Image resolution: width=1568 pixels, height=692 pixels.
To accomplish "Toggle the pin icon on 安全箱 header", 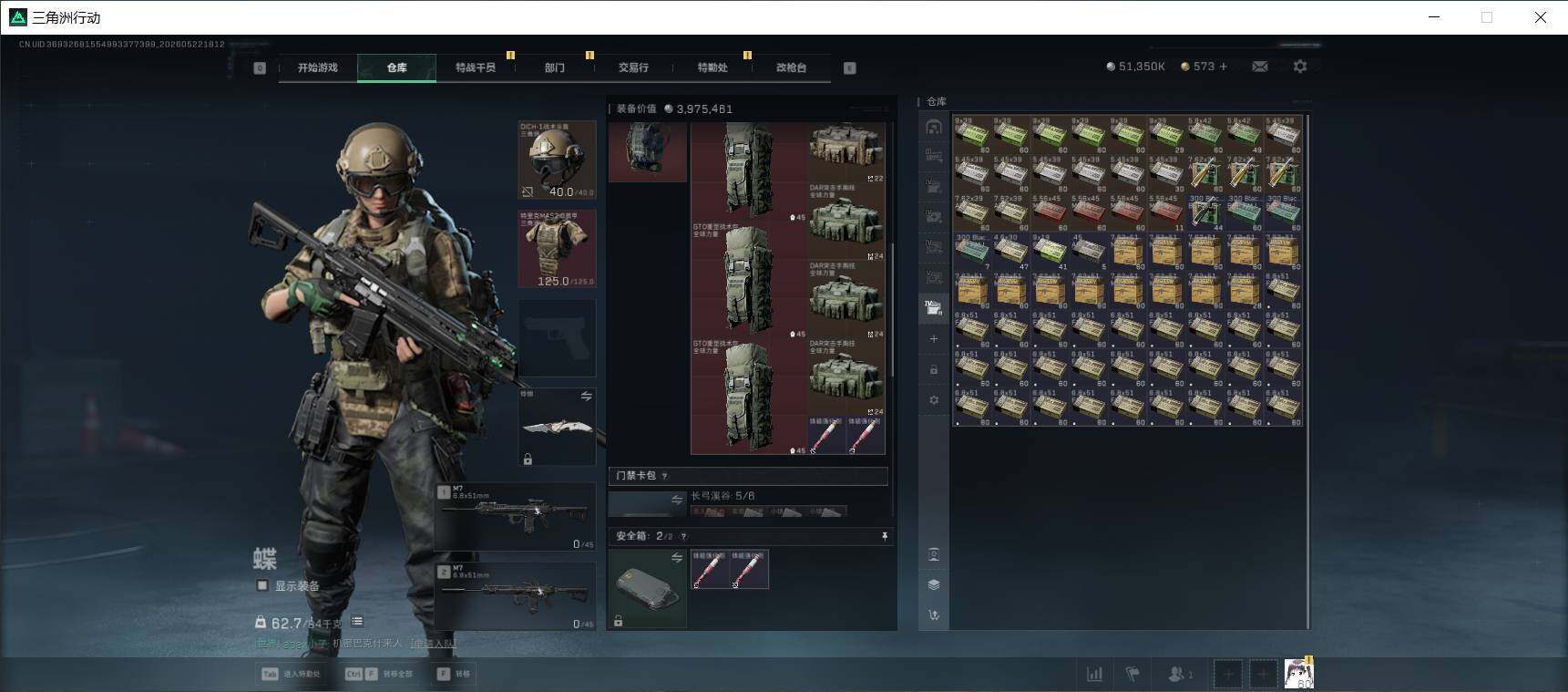I will [884, 536].
